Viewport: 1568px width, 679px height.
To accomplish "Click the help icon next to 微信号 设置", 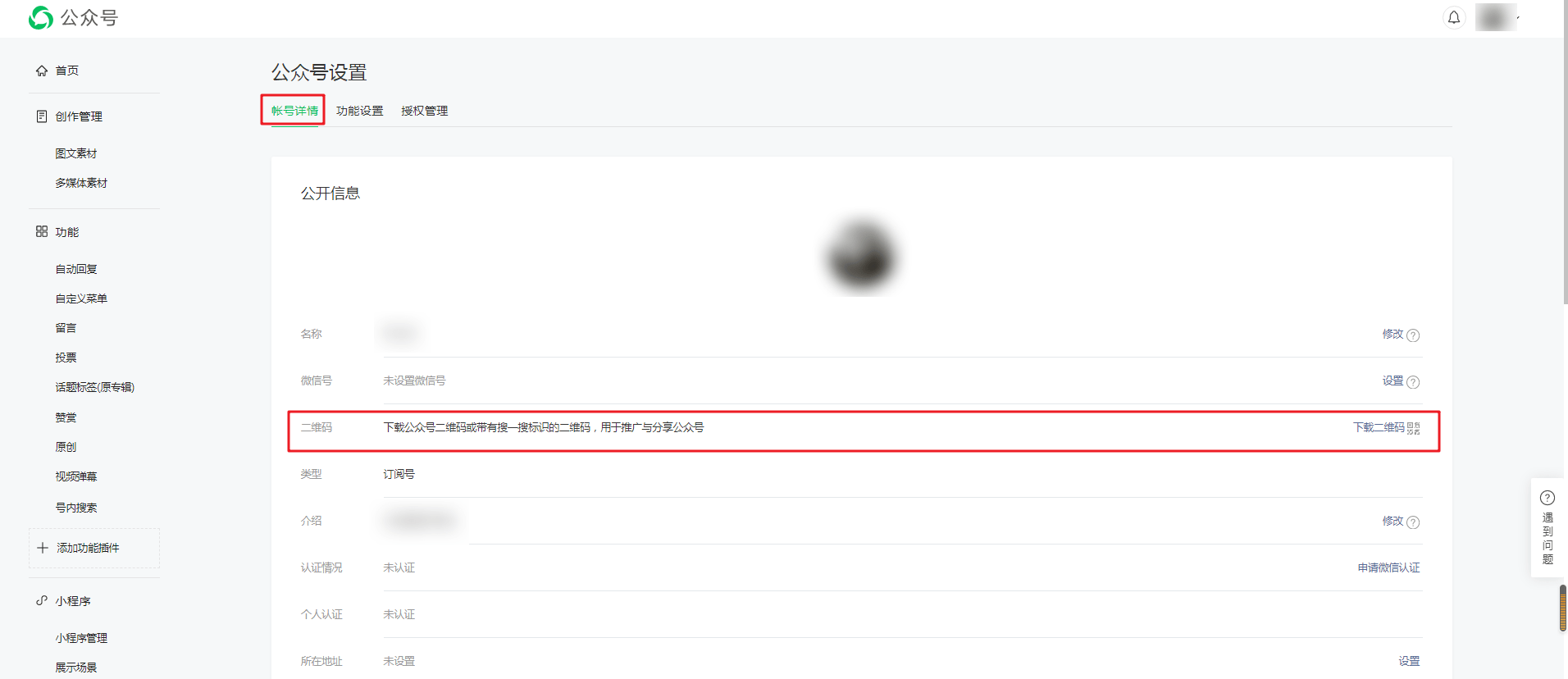I will click(1413, 381).
